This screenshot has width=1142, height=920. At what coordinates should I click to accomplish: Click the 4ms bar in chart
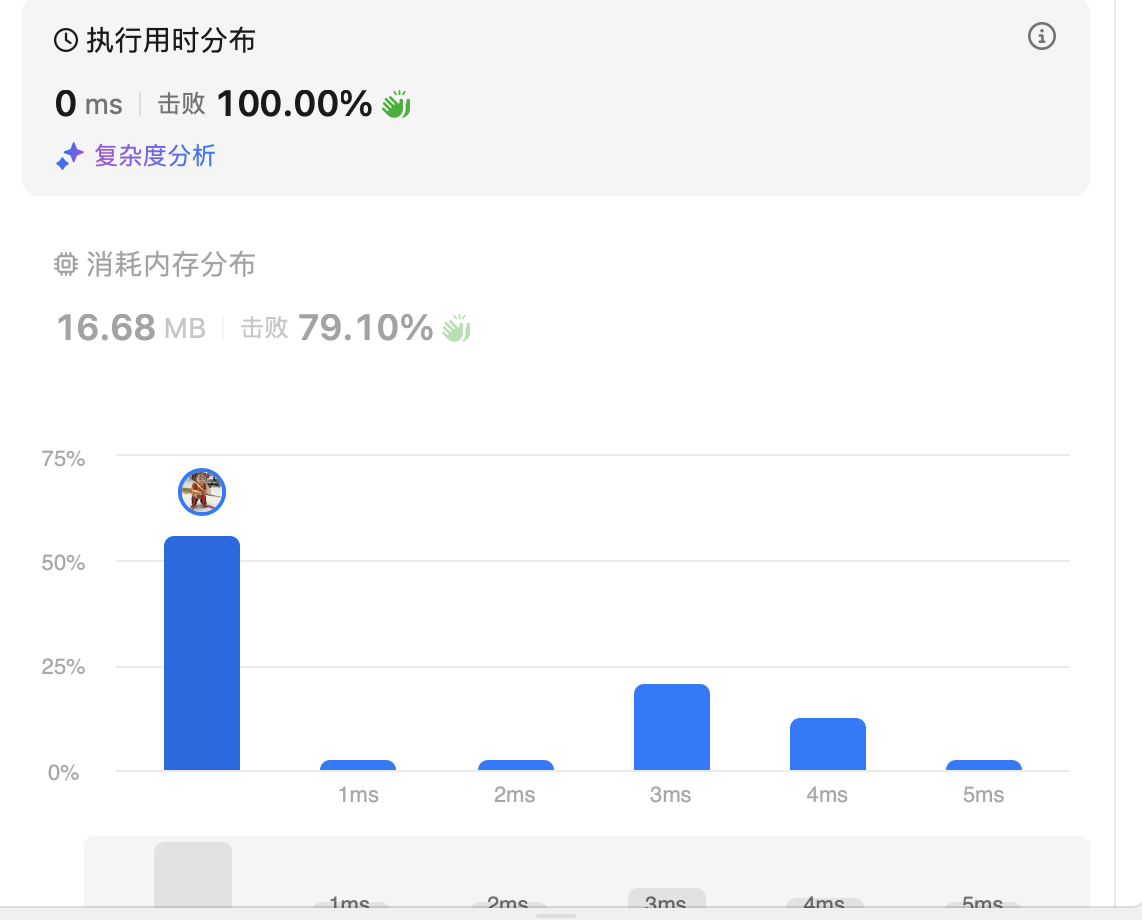[x=828, y=744]
